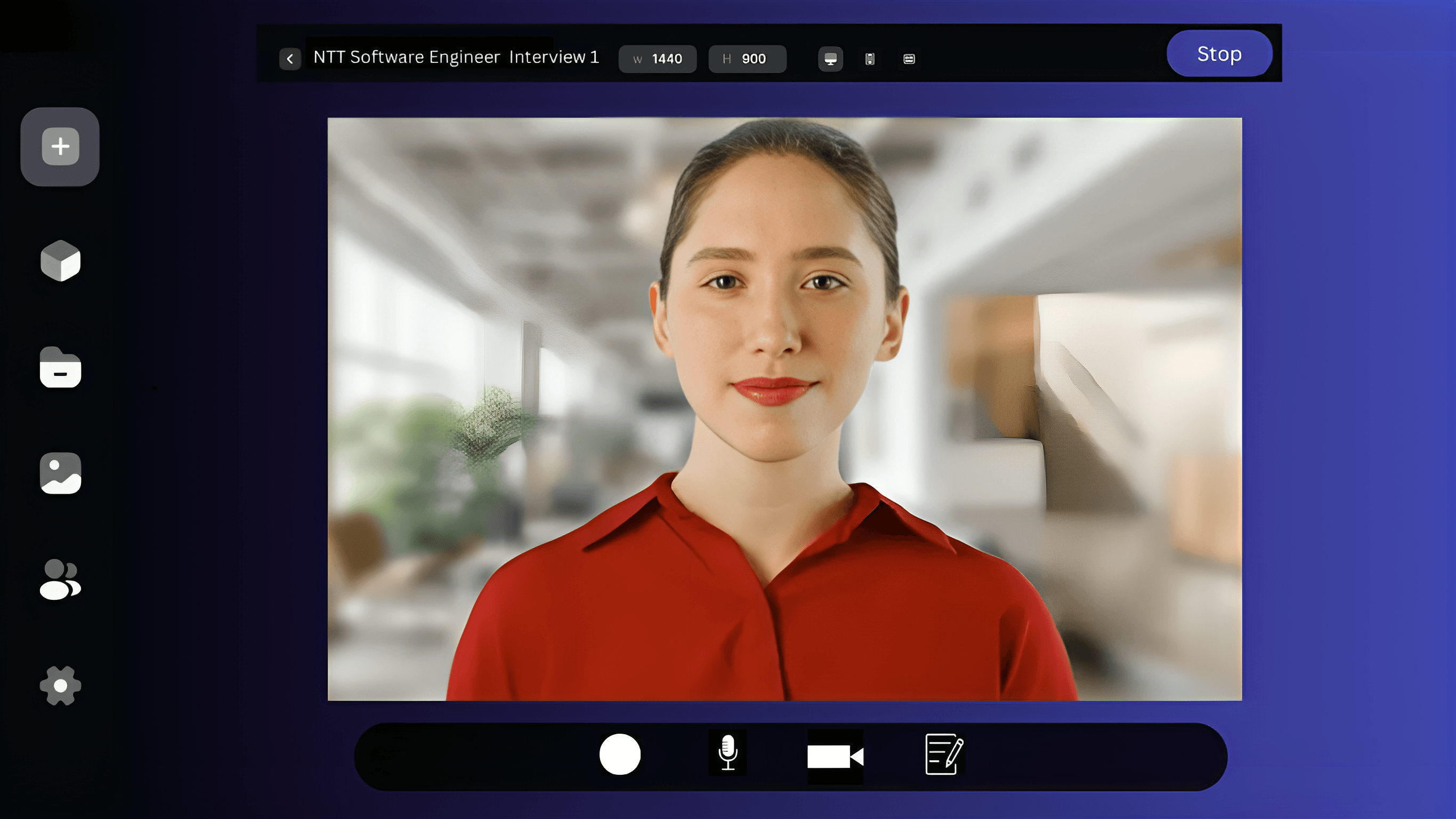
Task: Open the notes pencil icon
Action: click(943, 754)
